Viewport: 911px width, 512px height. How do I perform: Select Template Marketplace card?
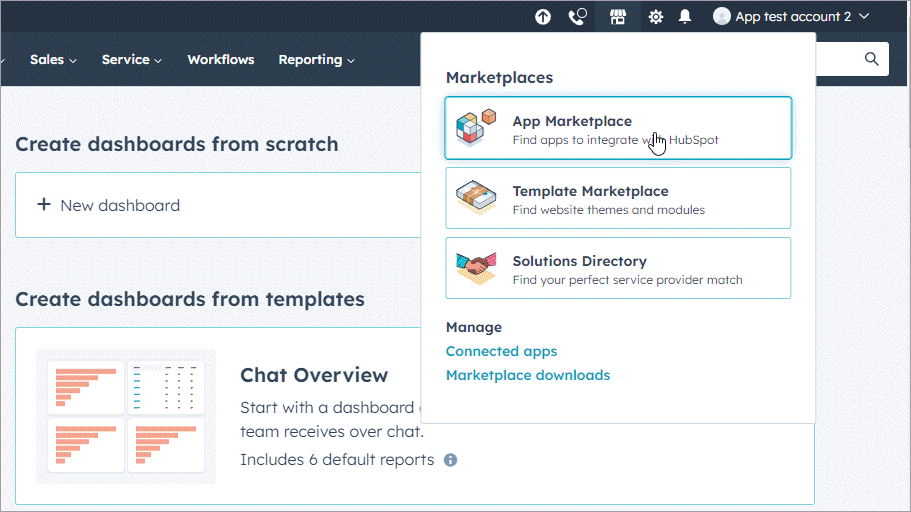click(x=618, y=198)
